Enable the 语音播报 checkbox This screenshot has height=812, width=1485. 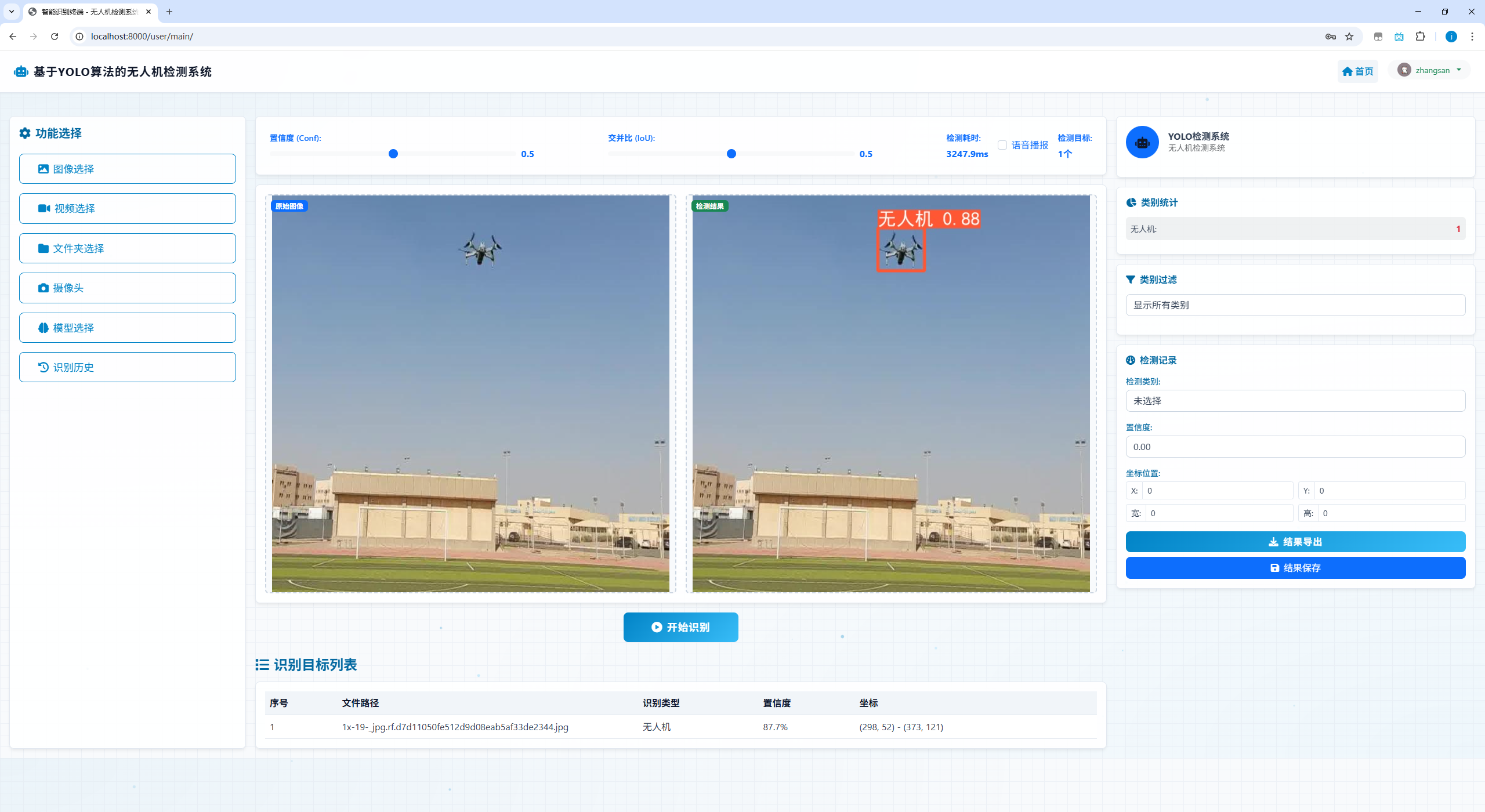(1002, 145)
